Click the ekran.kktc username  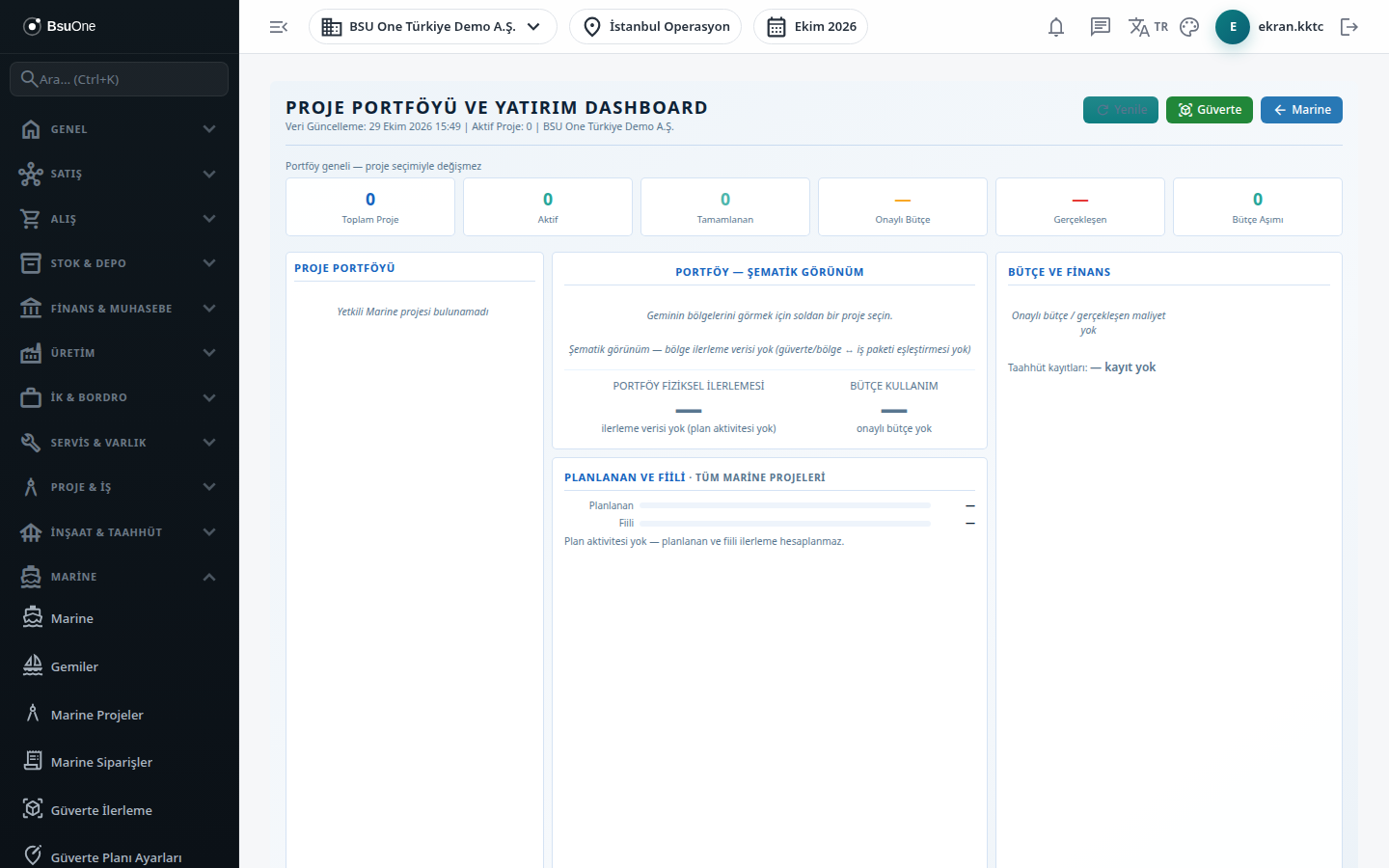[x=1291, y=27]
